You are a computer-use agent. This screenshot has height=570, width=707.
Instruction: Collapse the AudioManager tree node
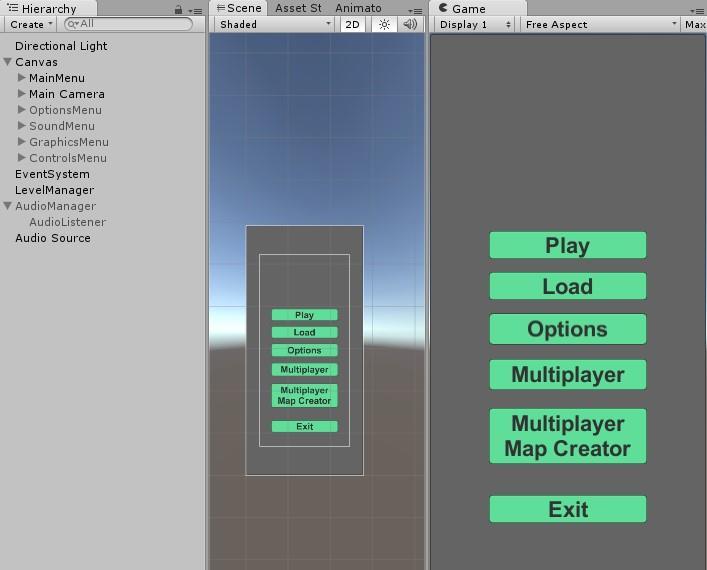tap(7, 206)
